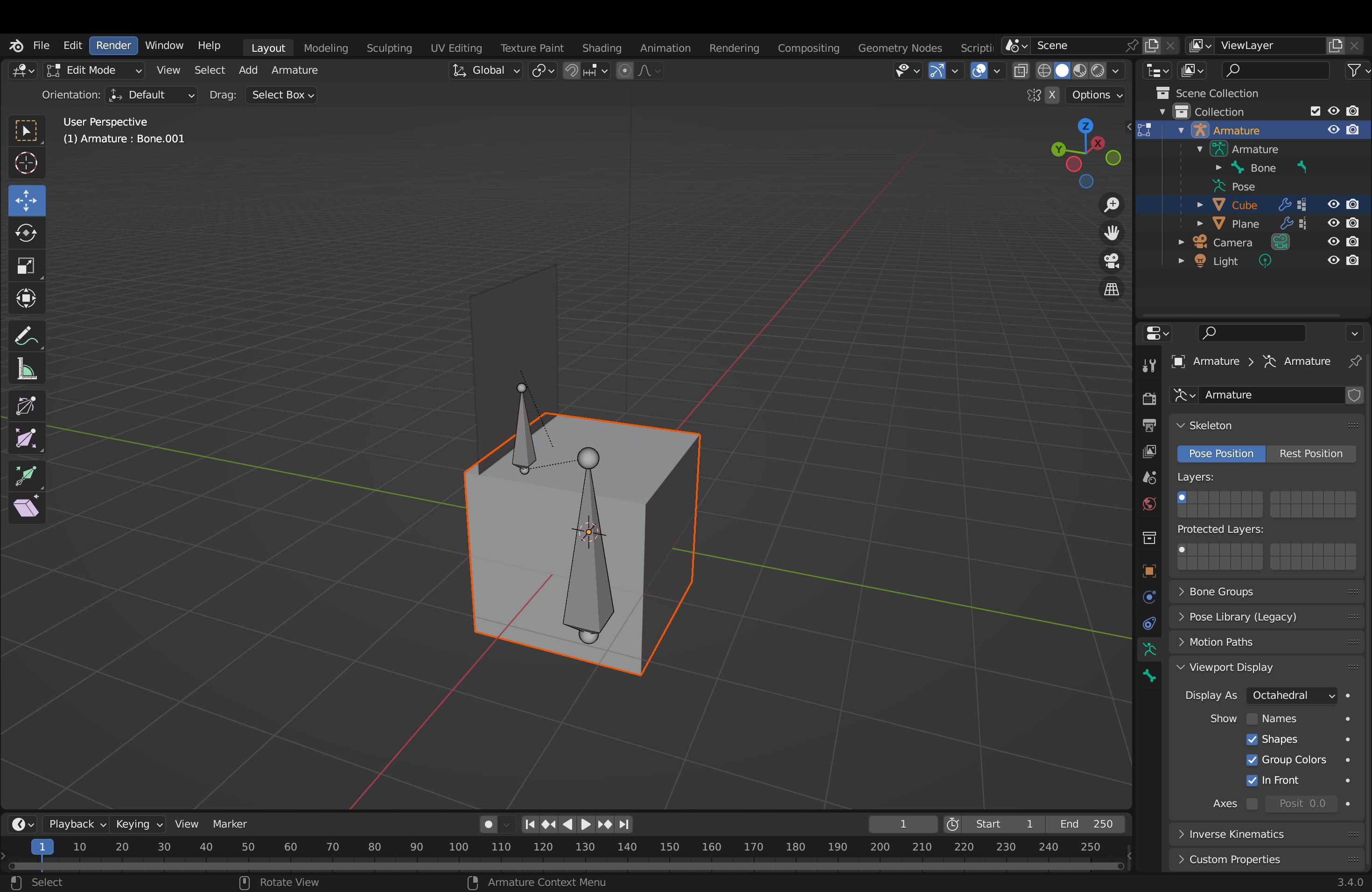Activate the 3D Cursor tool
Screen dimensions: 1372x892
coord(27,163)
